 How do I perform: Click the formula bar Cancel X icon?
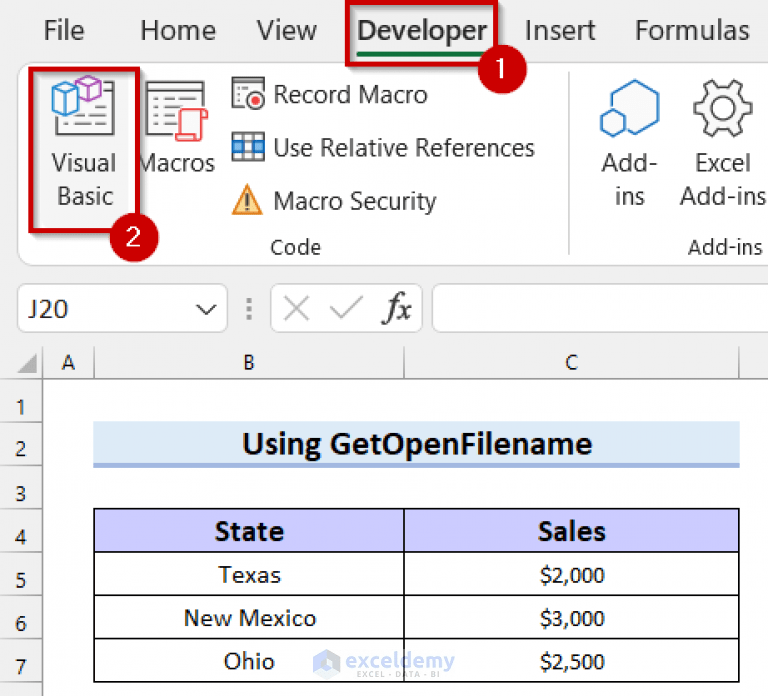click(x=297, y=309)
